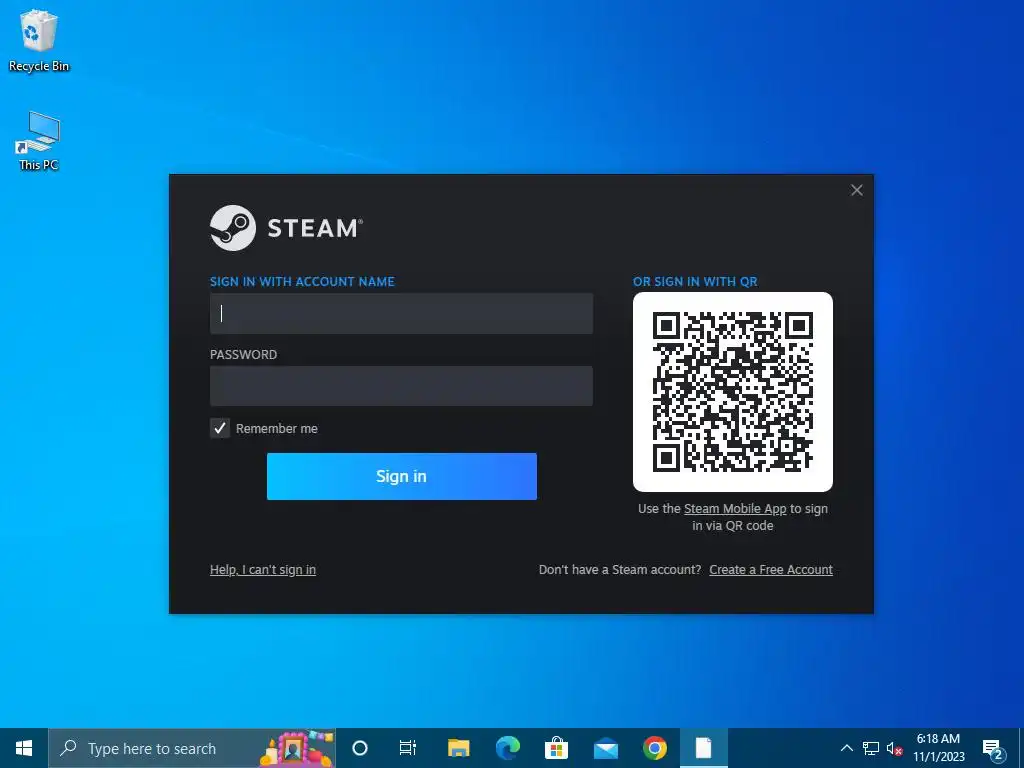Open the Recycle Bin desktop icon

pos(39,40)
